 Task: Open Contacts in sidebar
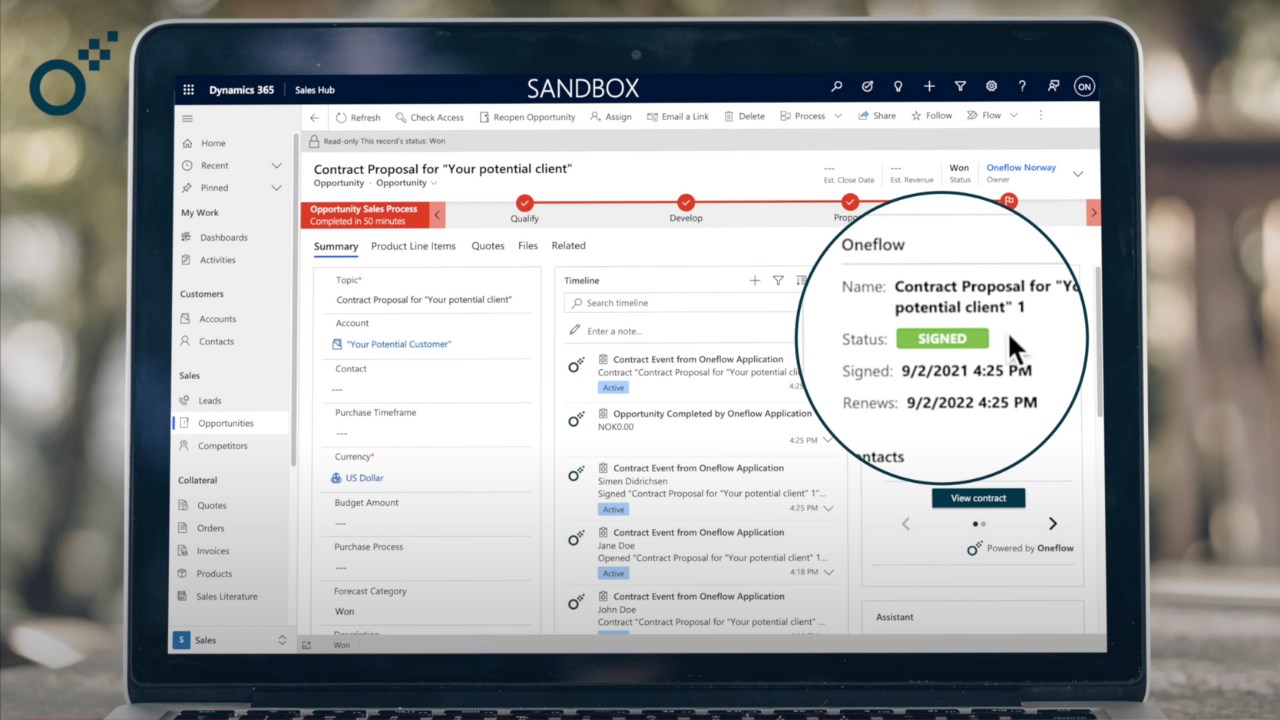216,341
